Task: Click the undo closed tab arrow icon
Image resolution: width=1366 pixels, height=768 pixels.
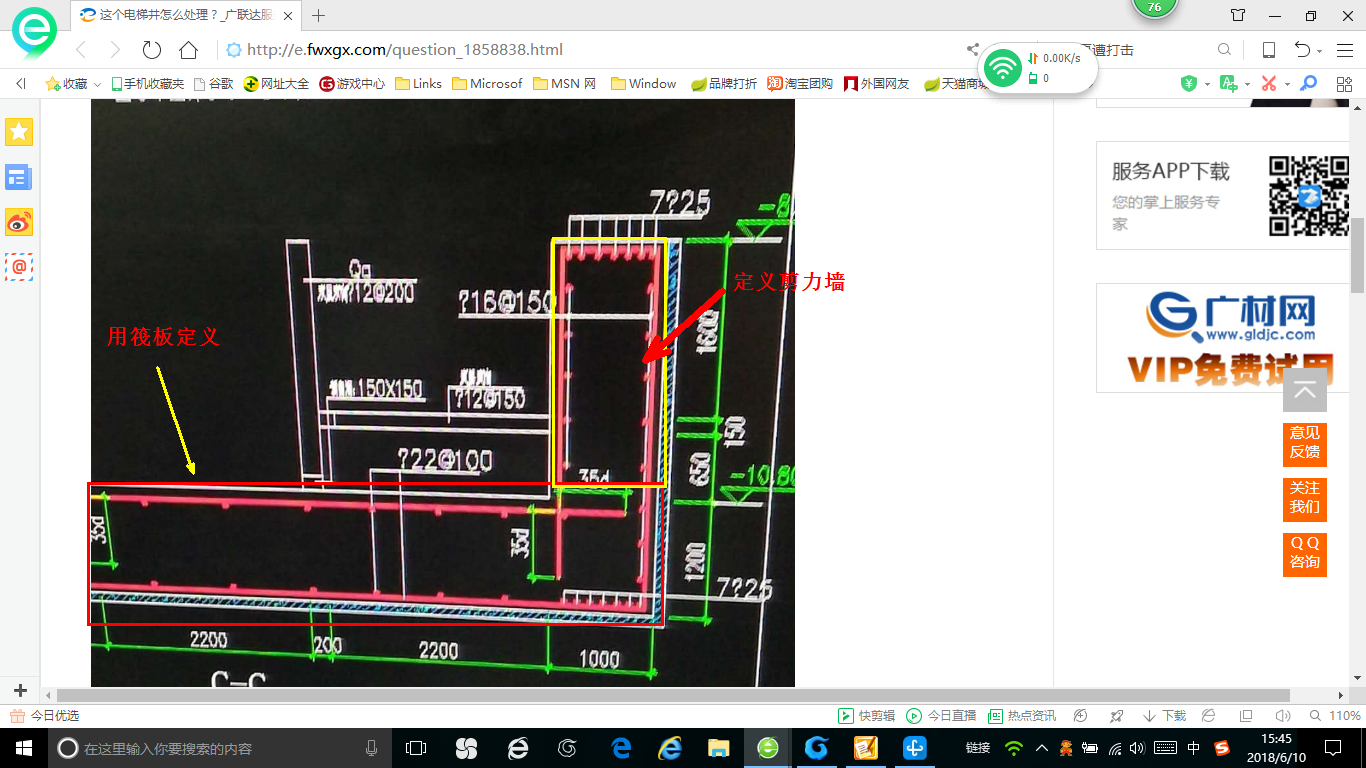Action: click(1303, 50)
